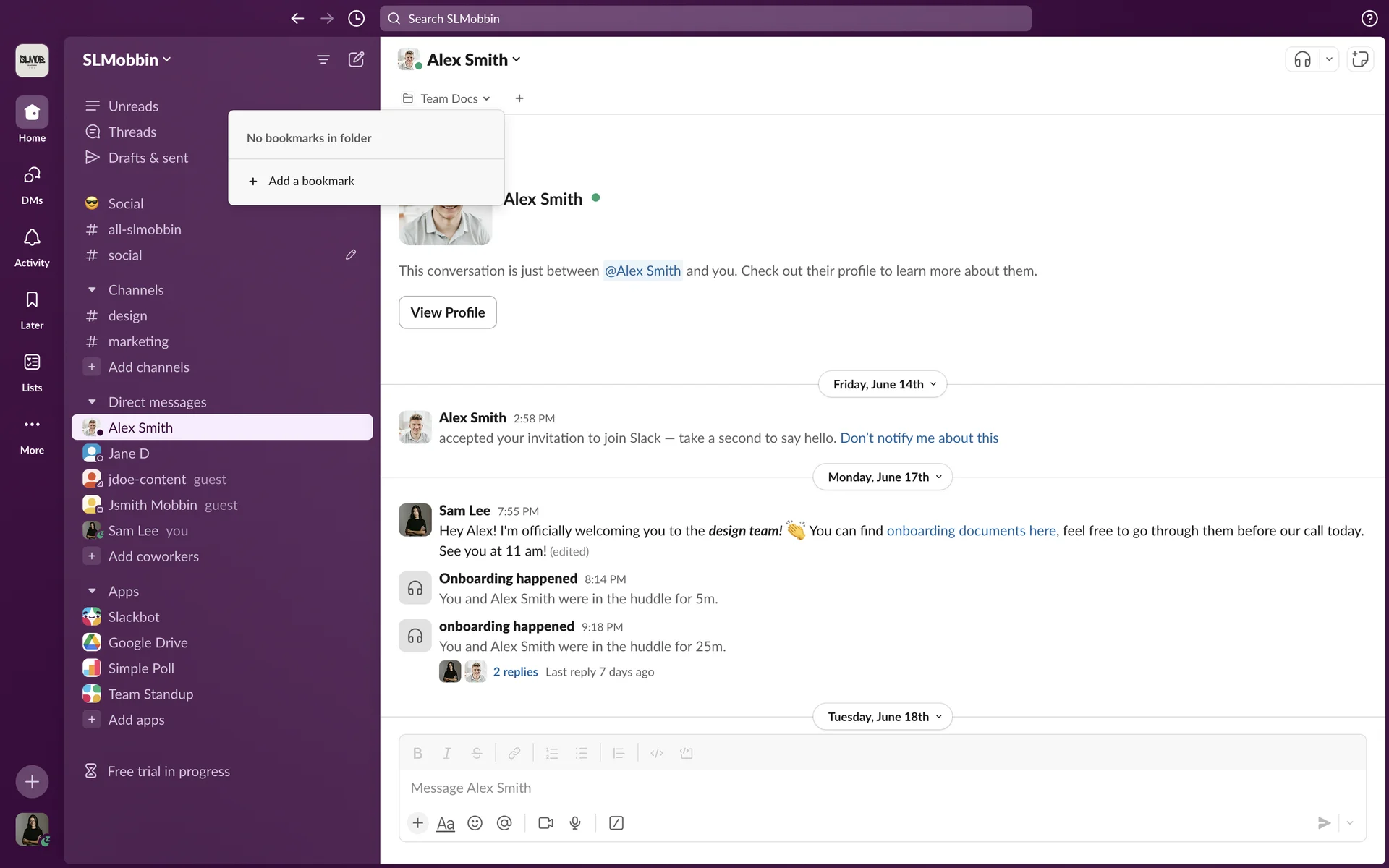Click the compose new message icon
The height and width of the screenshot is (868, 1389).
356,60
